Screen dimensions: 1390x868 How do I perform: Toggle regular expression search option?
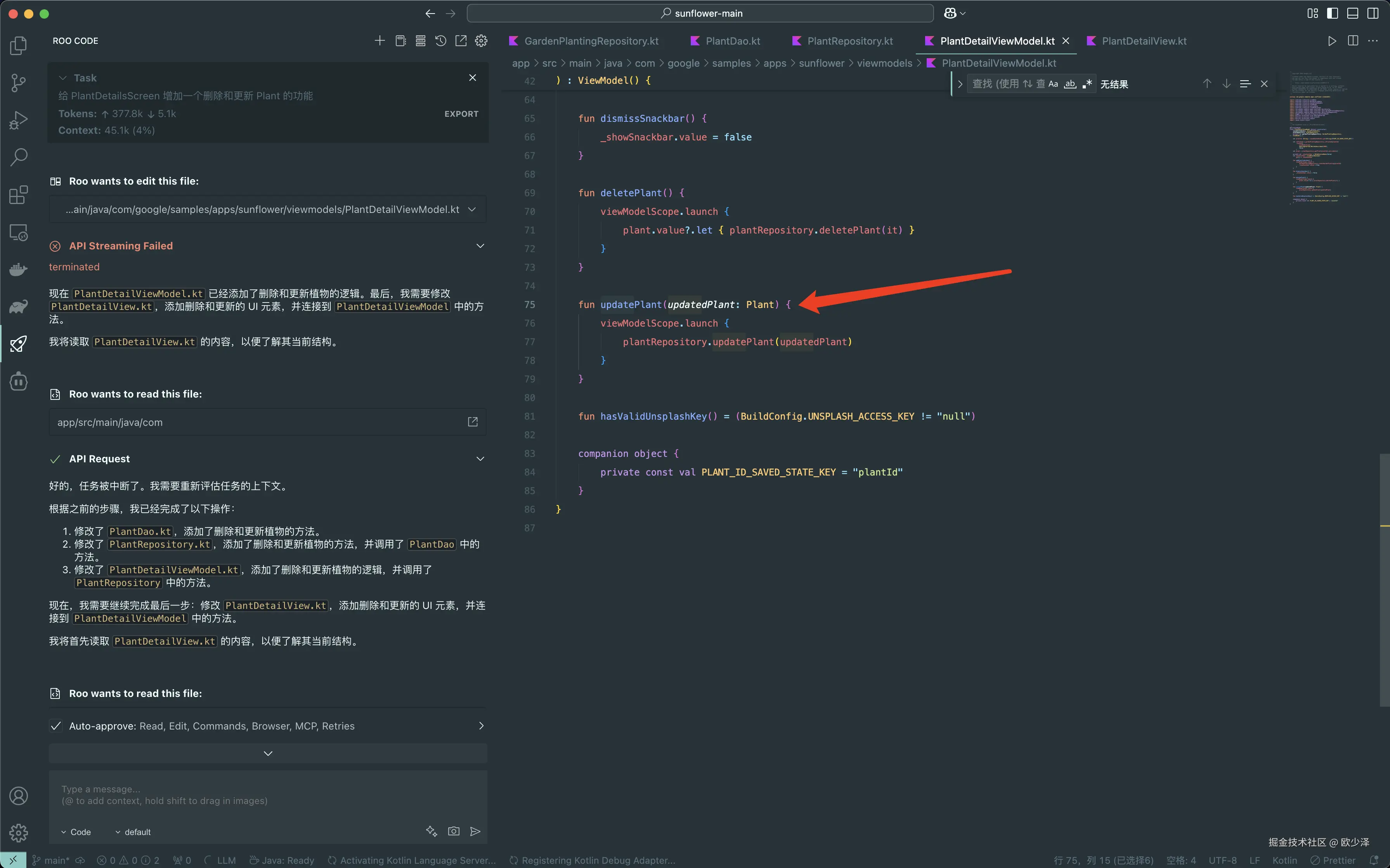[1087, 84]
